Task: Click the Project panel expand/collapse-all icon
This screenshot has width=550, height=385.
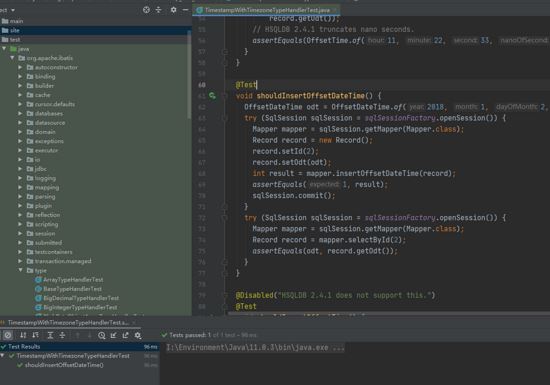Action: (159, 10)
